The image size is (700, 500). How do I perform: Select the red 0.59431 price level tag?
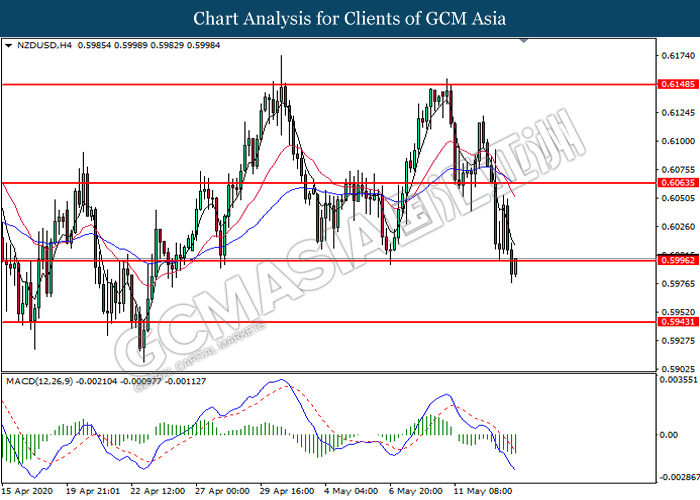click(x=678, y=322)
